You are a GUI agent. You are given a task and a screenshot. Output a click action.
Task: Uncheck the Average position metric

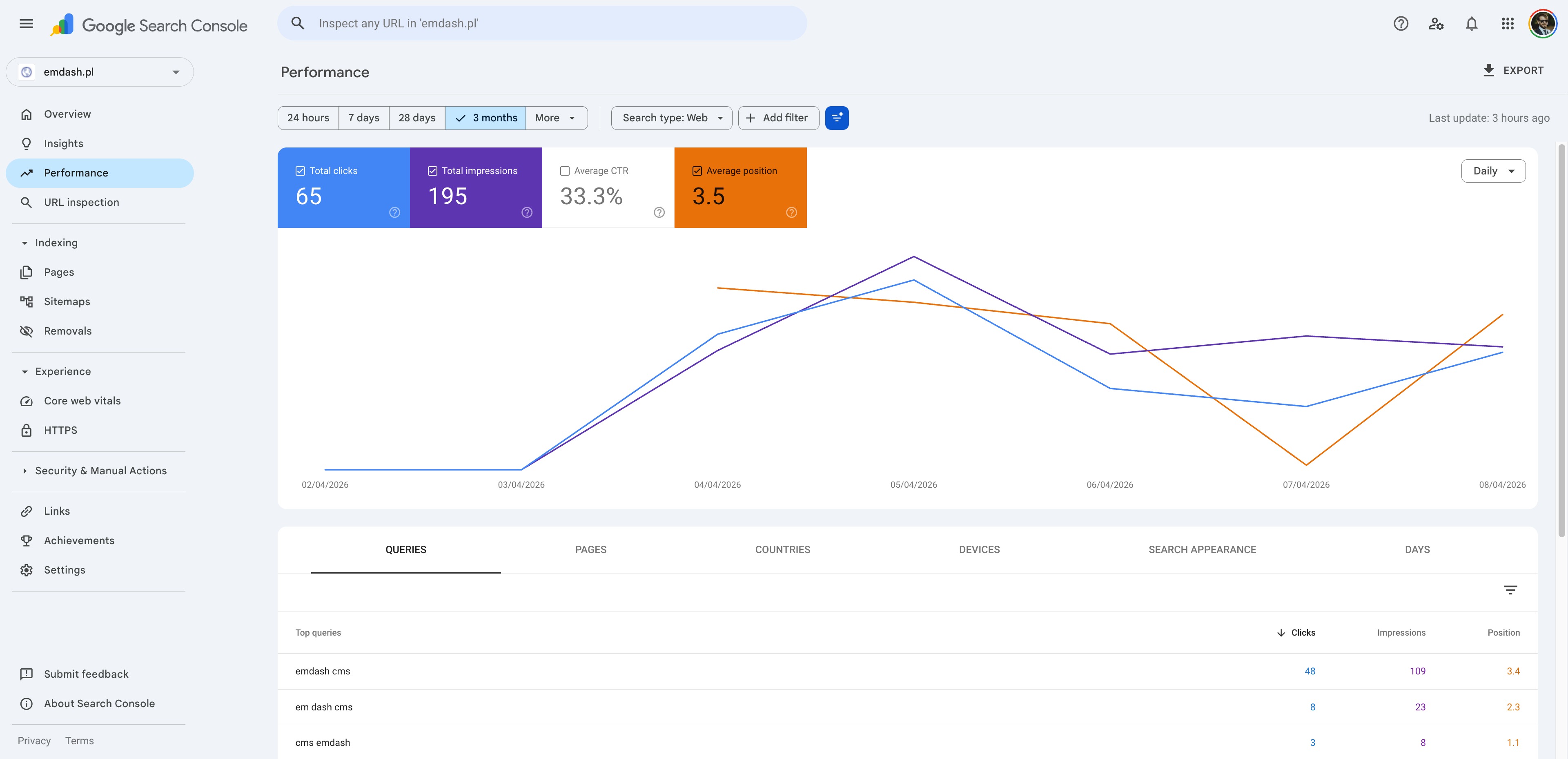click(x=697, y=171)
